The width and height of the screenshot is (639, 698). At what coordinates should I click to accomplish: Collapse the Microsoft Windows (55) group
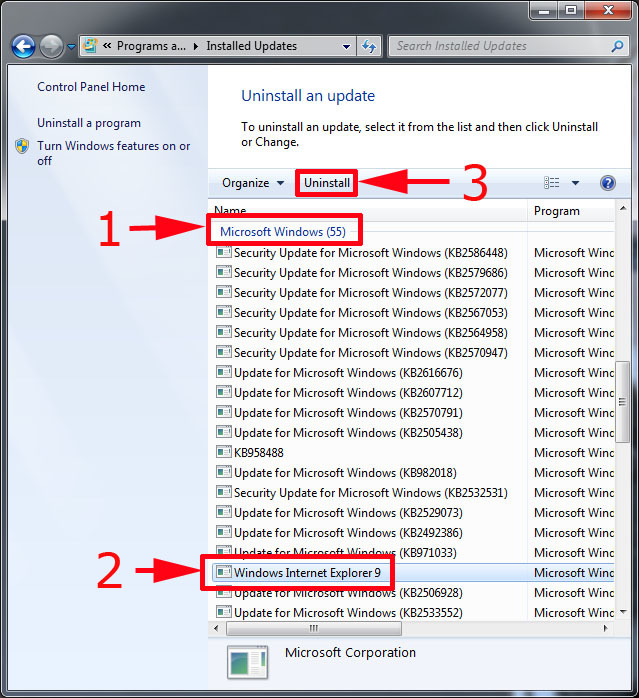(x=283, y=232)
